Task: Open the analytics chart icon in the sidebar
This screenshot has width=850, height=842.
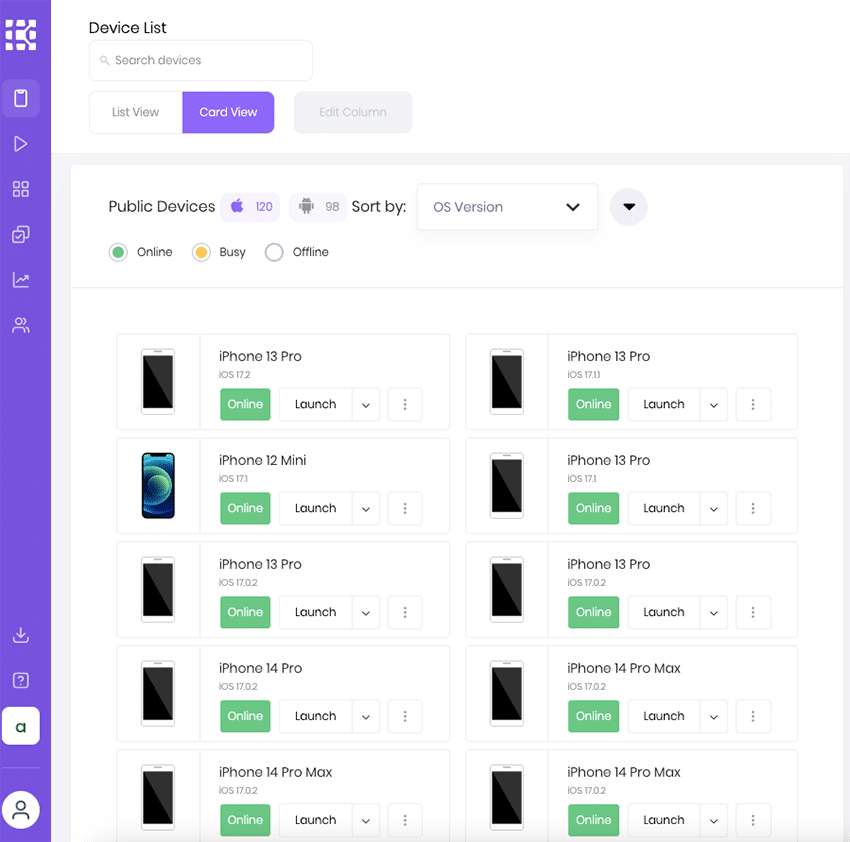Action: point(21,279)
